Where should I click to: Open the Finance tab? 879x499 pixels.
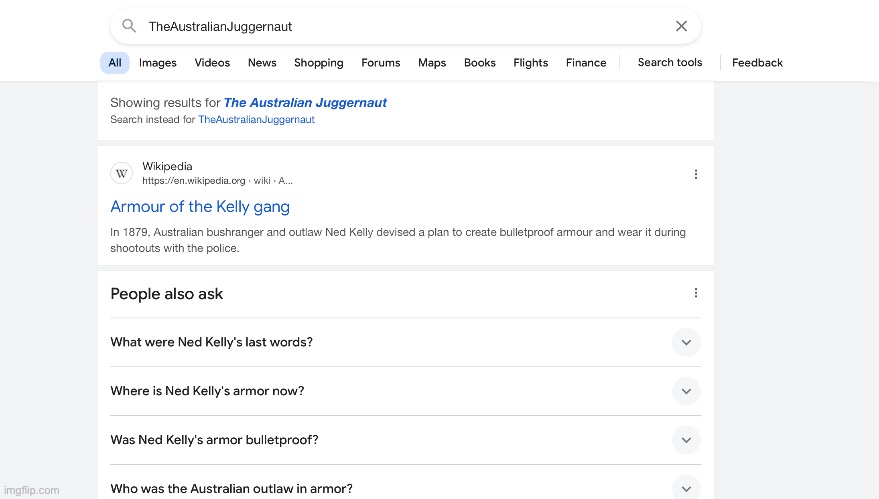(586, 63)
